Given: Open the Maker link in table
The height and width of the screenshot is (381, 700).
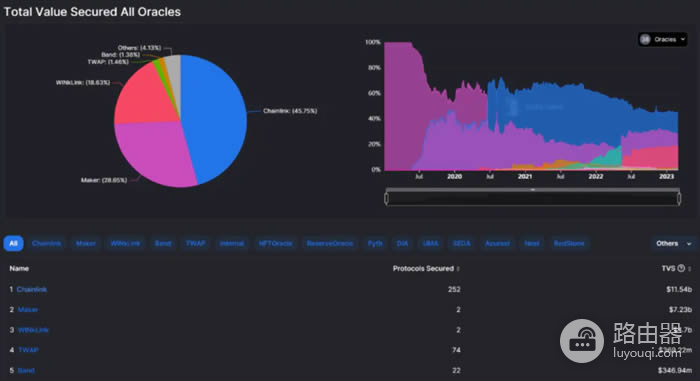Looking at the screenshot, I should point(28,310).
